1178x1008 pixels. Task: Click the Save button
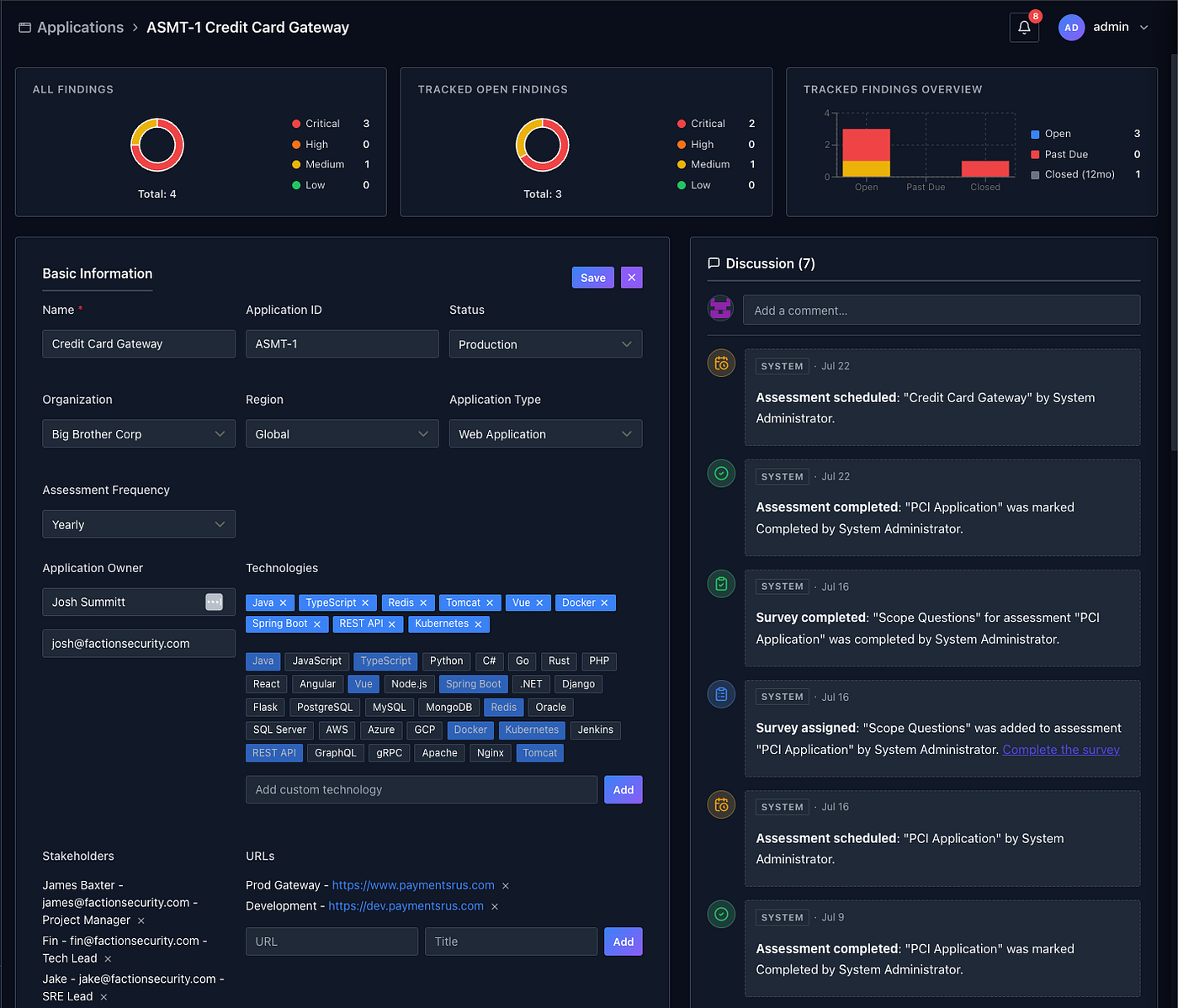tap(593, 278)
